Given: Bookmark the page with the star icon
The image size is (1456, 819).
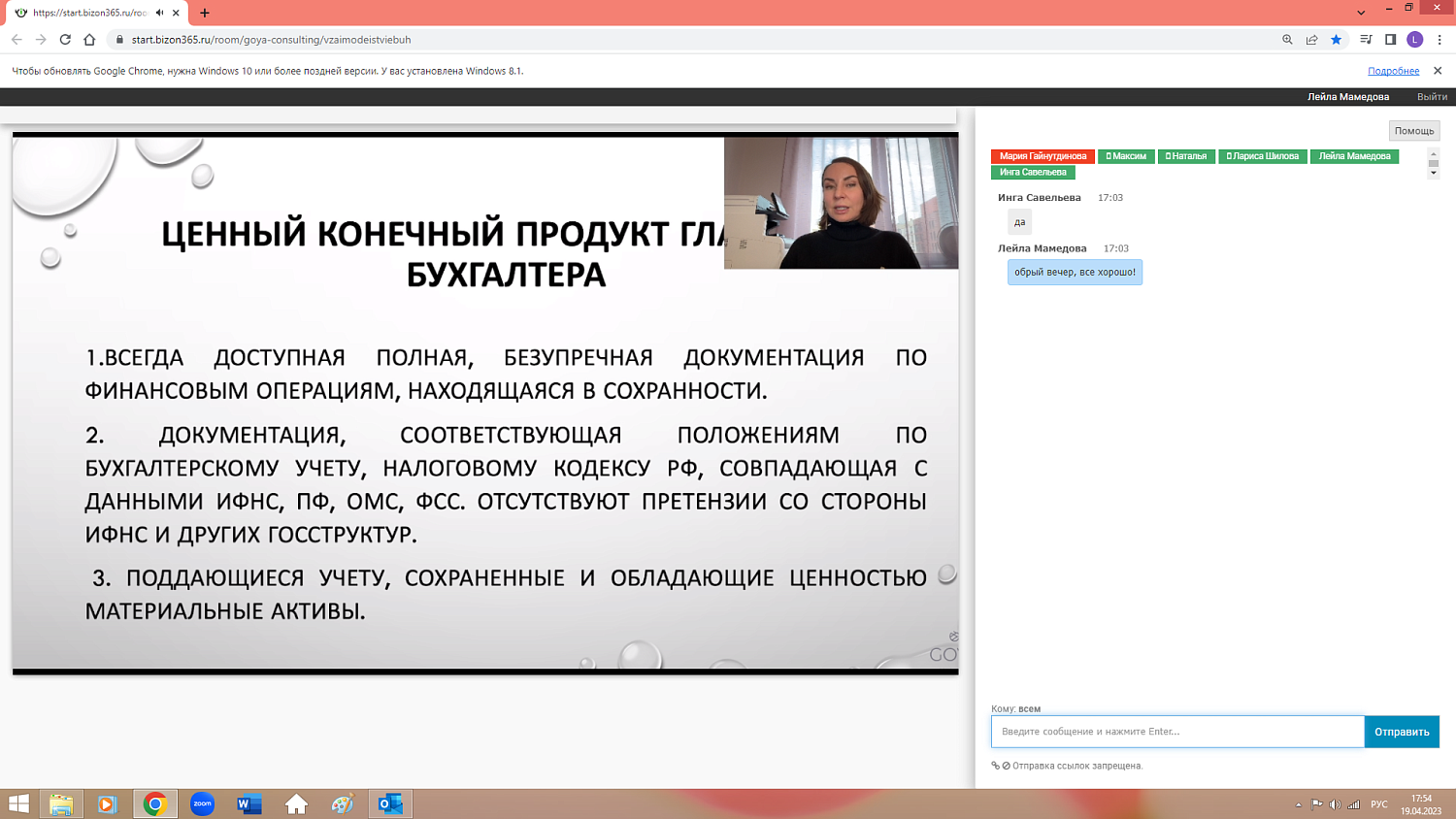Looking at the screenshot, I should pos(1337,40).
